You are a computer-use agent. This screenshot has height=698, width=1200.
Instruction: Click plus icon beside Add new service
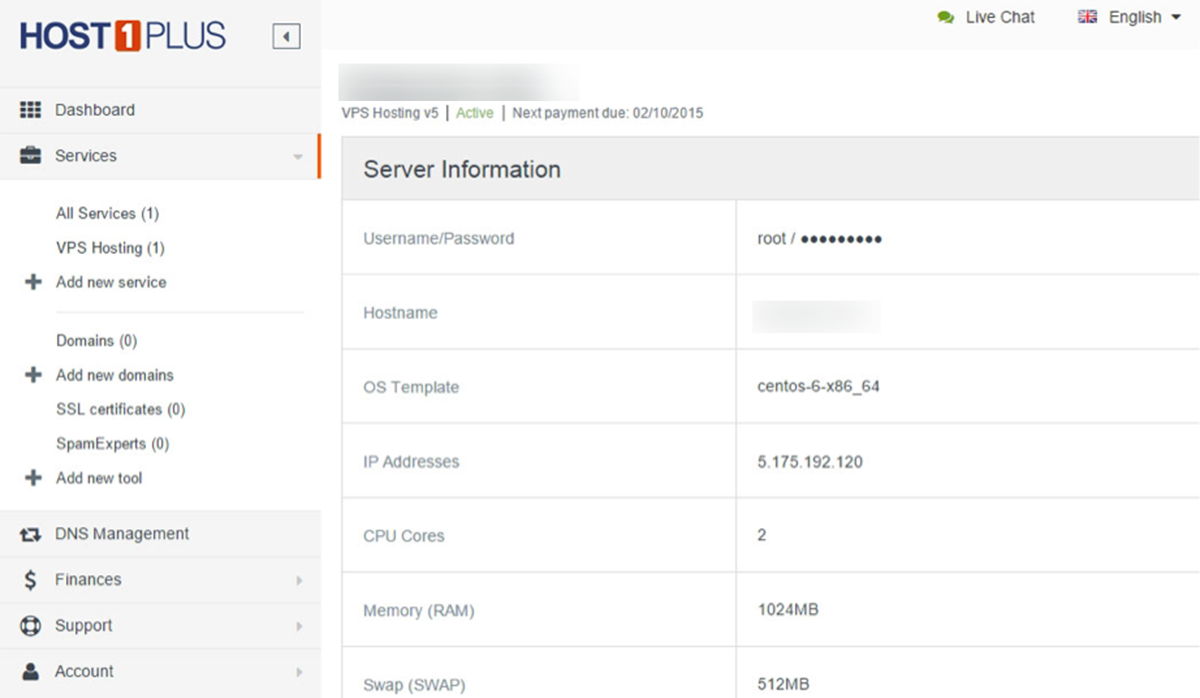click(x=33, y=282)
